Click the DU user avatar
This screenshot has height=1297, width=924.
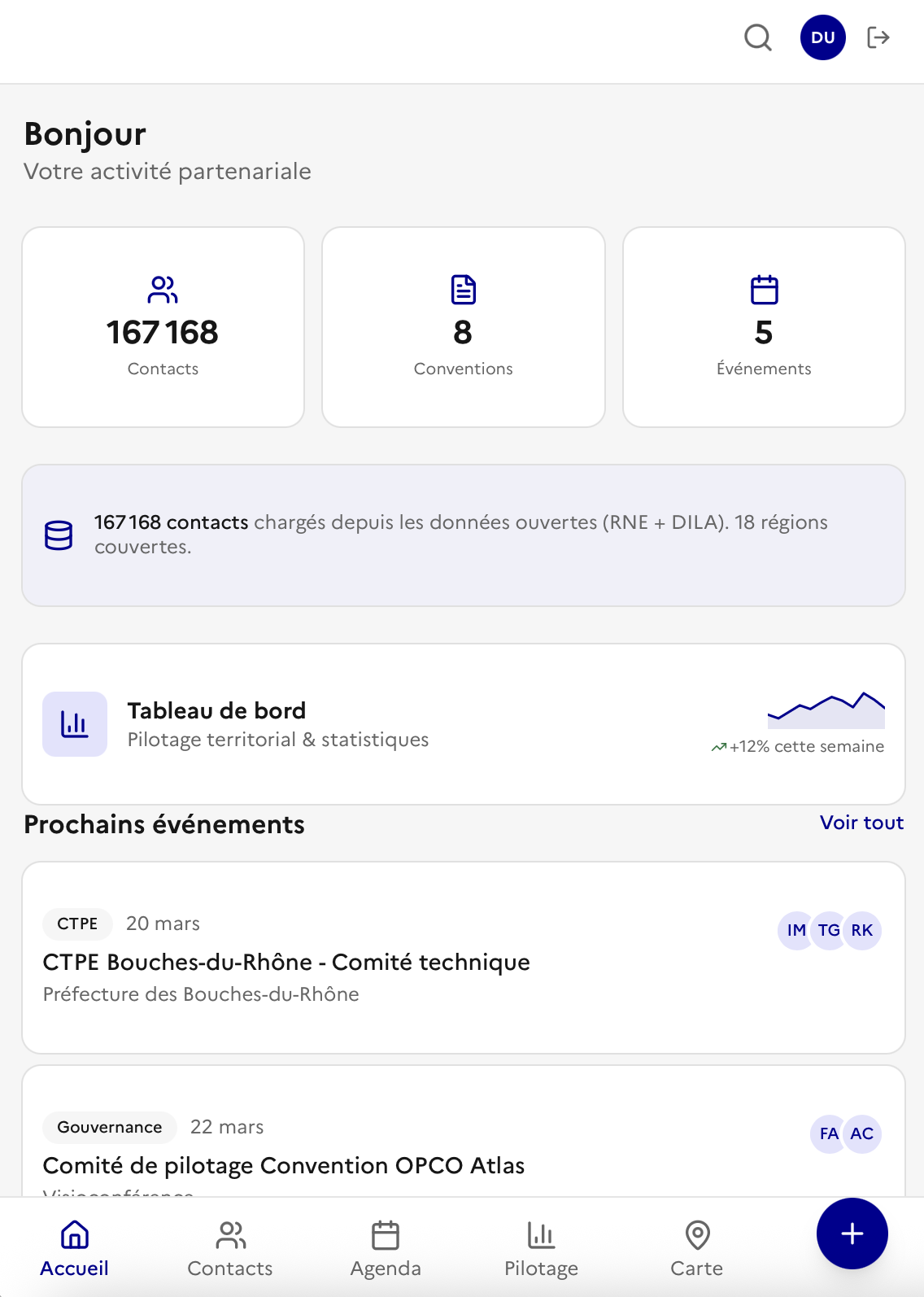click(822, 37)
